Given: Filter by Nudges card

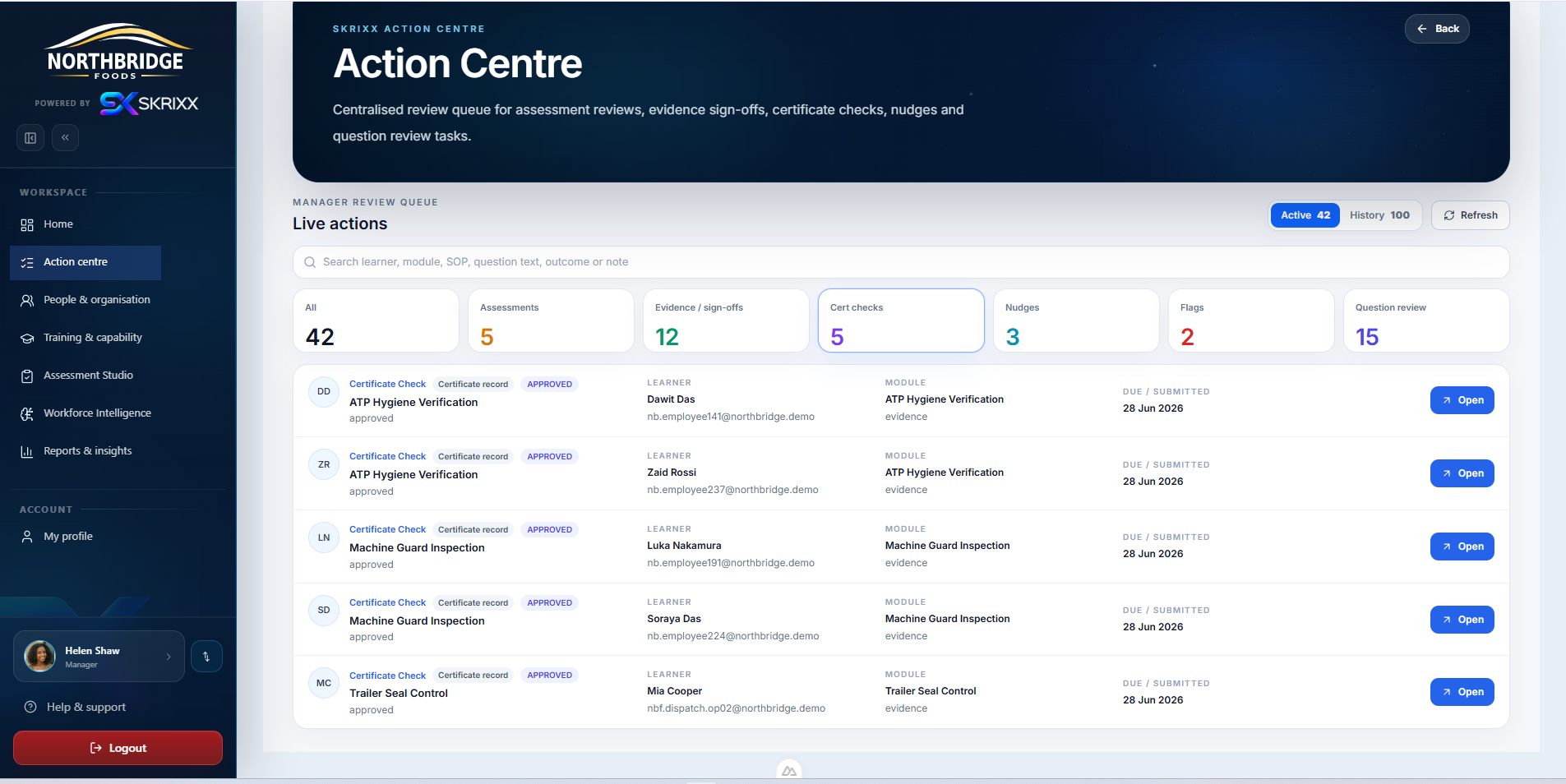Looking at the screenshot, I should pyautogui.click(x=1076, y=321).
